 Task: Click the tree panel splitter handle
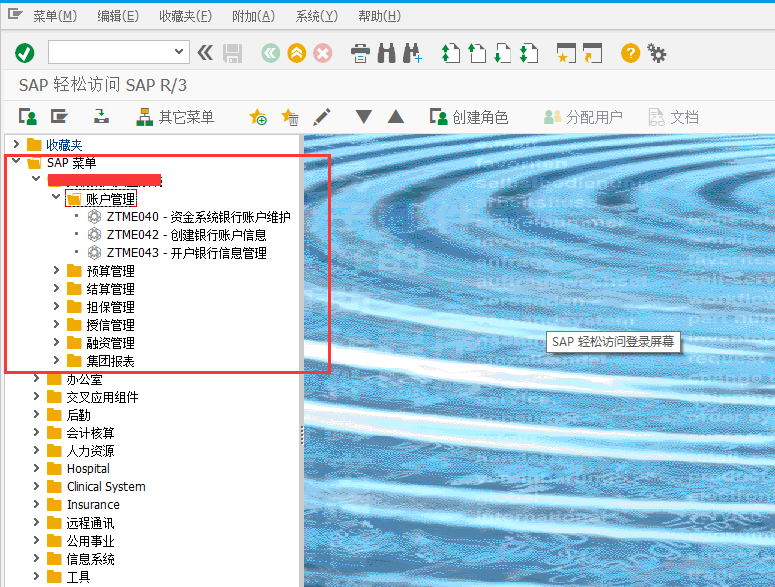[302, 435]
